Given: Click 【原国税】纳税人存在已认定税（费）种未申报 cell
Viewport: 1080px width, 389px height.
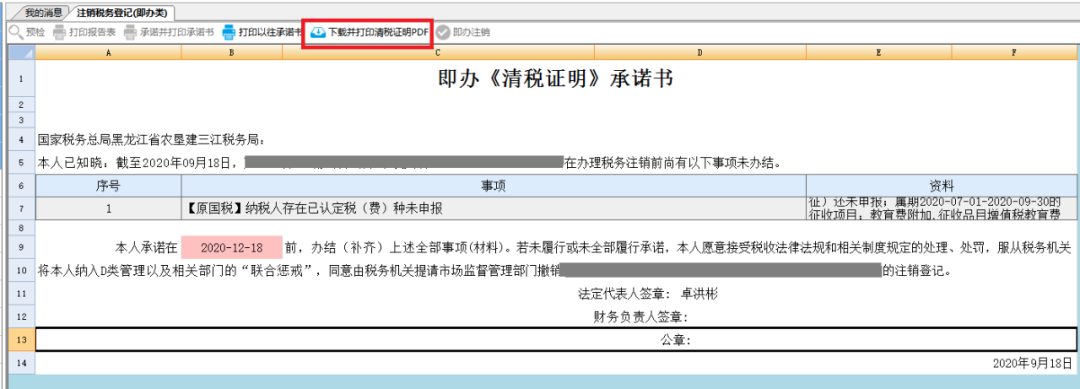Looking at the screenshot, I should (494, 209).
